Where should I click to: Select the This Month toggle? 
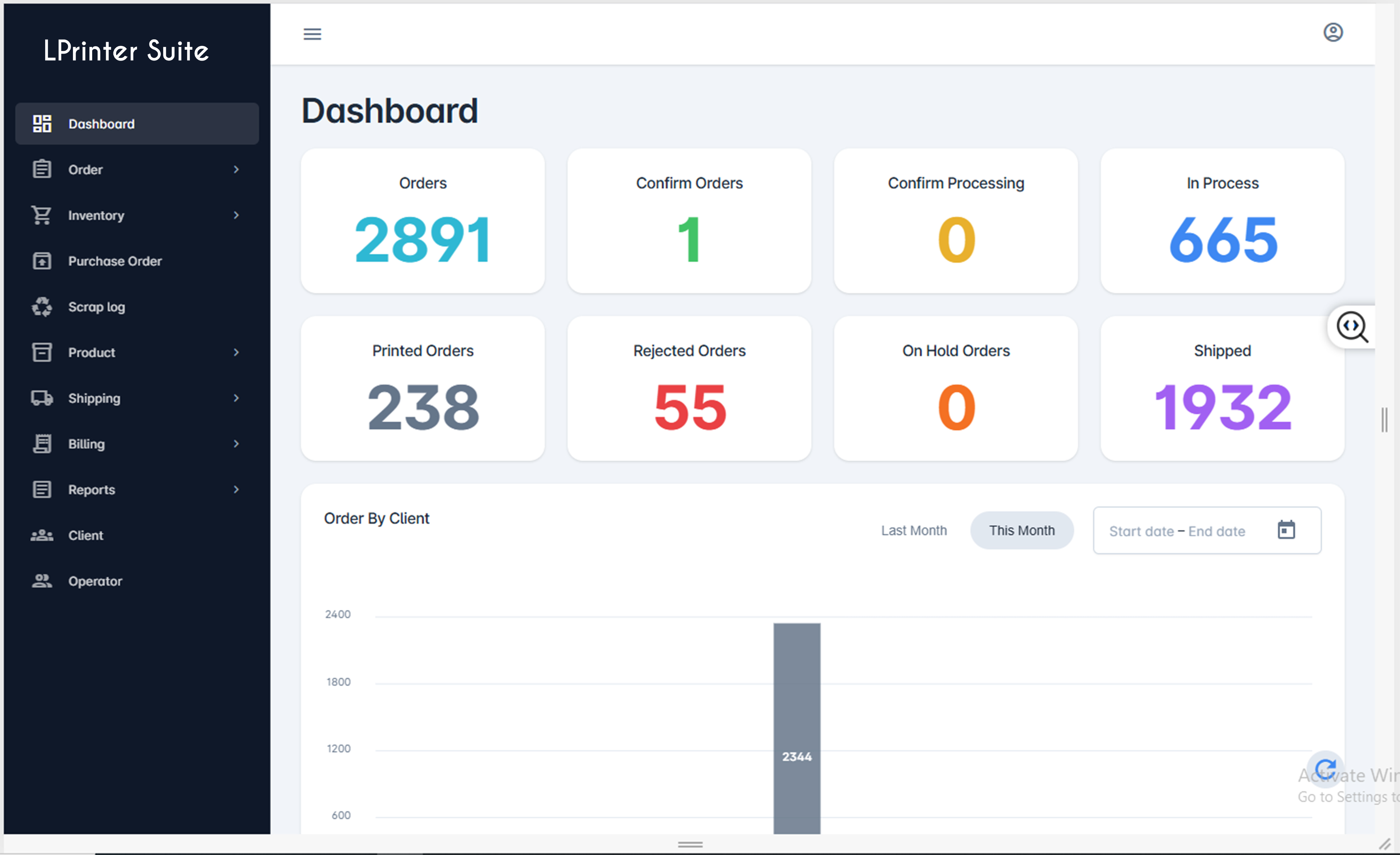pos(1022,530)
